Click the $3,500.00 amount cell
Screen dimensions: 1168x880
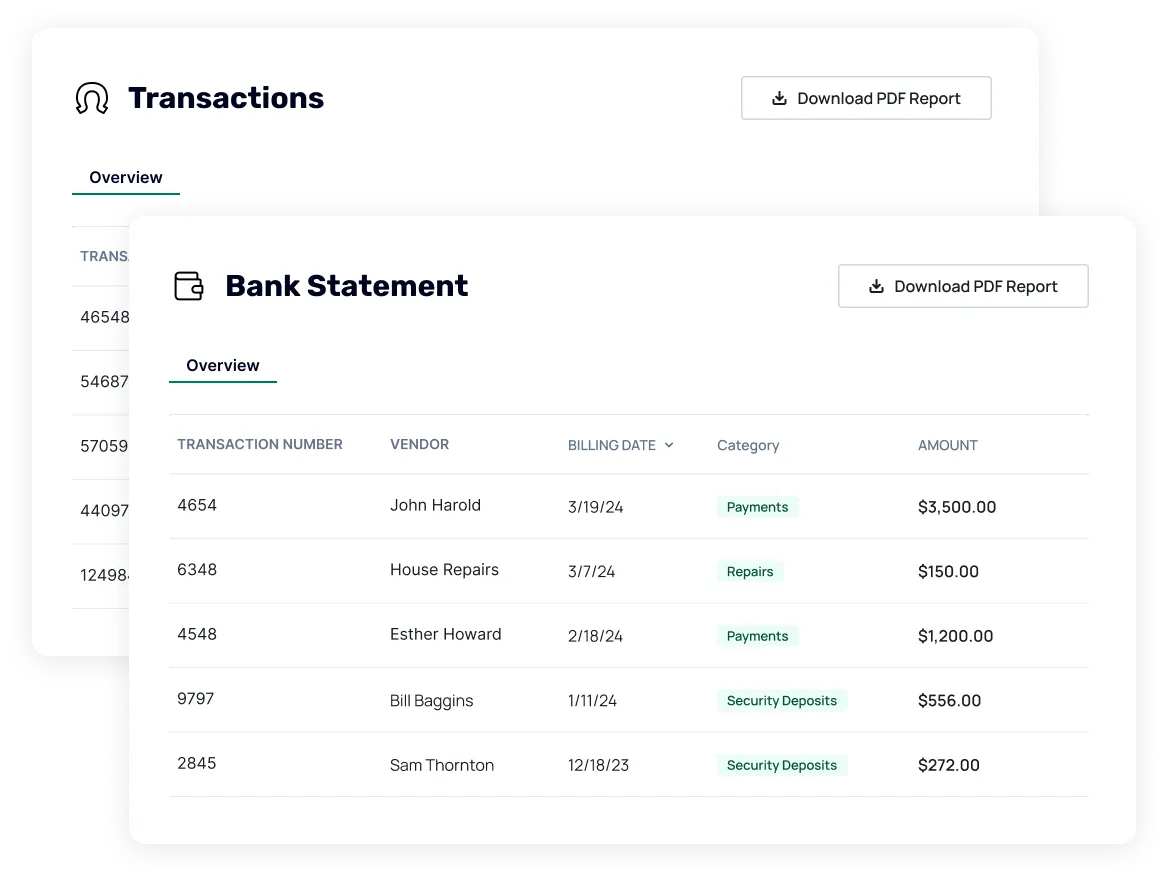957,507
